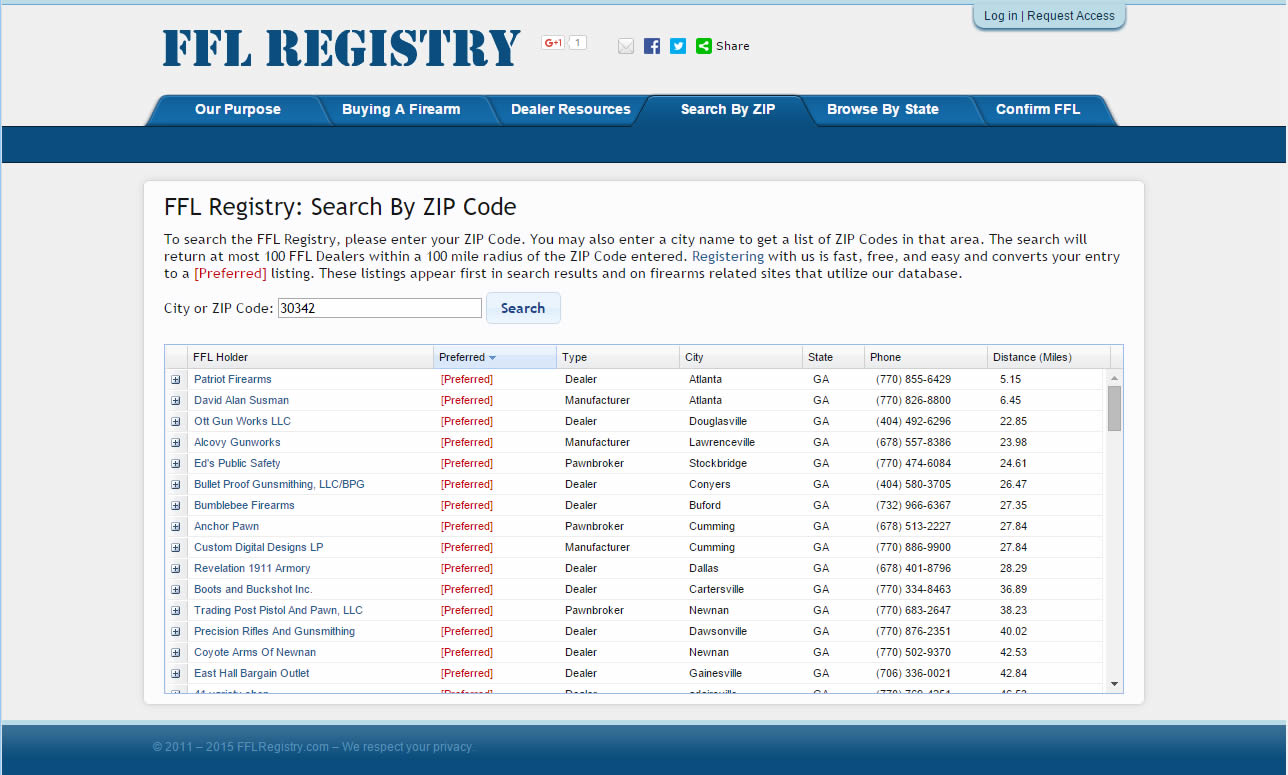The width and height of the screenshot is (1288, 775).
Task: Click the results scrollbar down arrow
Action: coord(1115,684)
